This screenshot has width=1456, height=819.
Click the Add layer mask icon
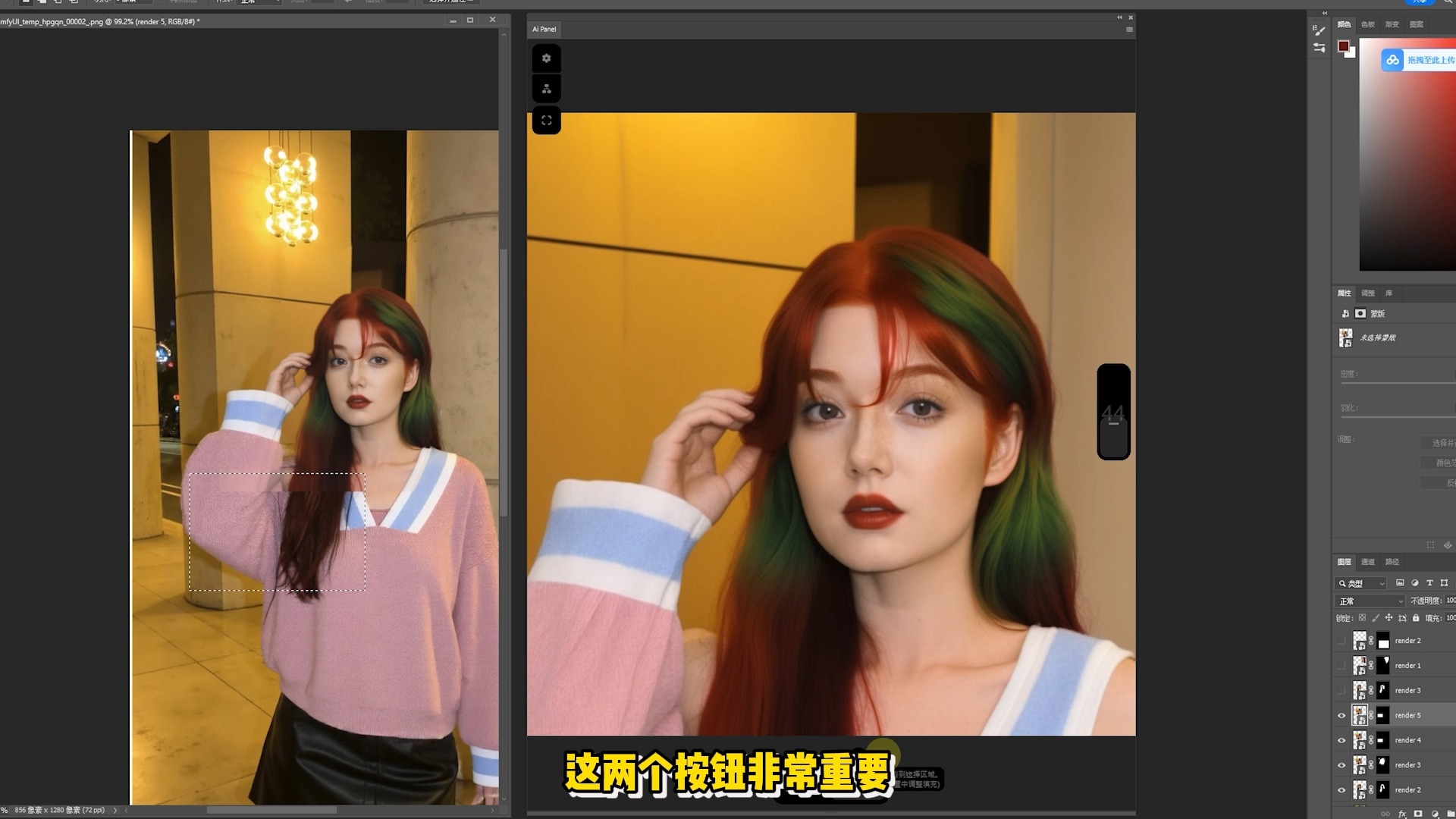pos(1418,814)
